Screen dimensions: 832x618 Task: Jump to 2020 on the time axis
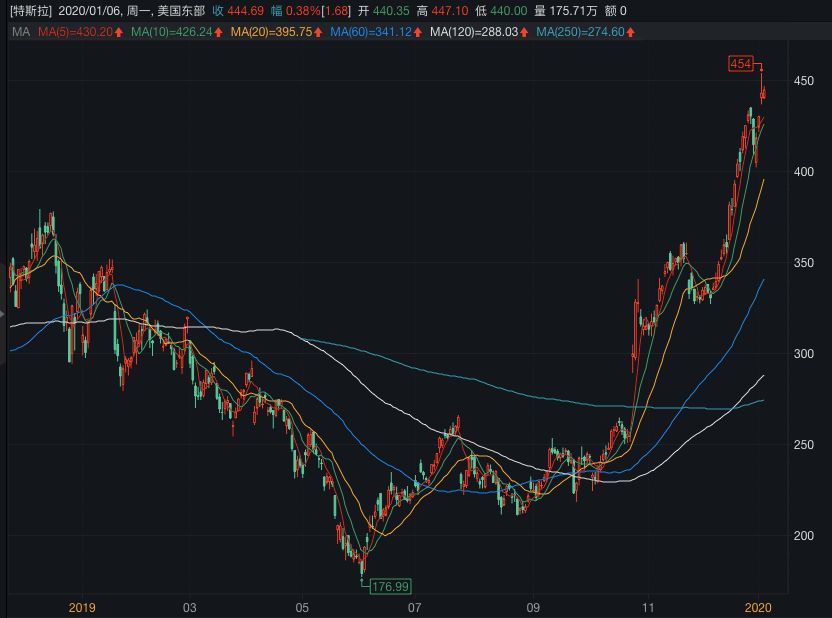(x=758, y=606)
